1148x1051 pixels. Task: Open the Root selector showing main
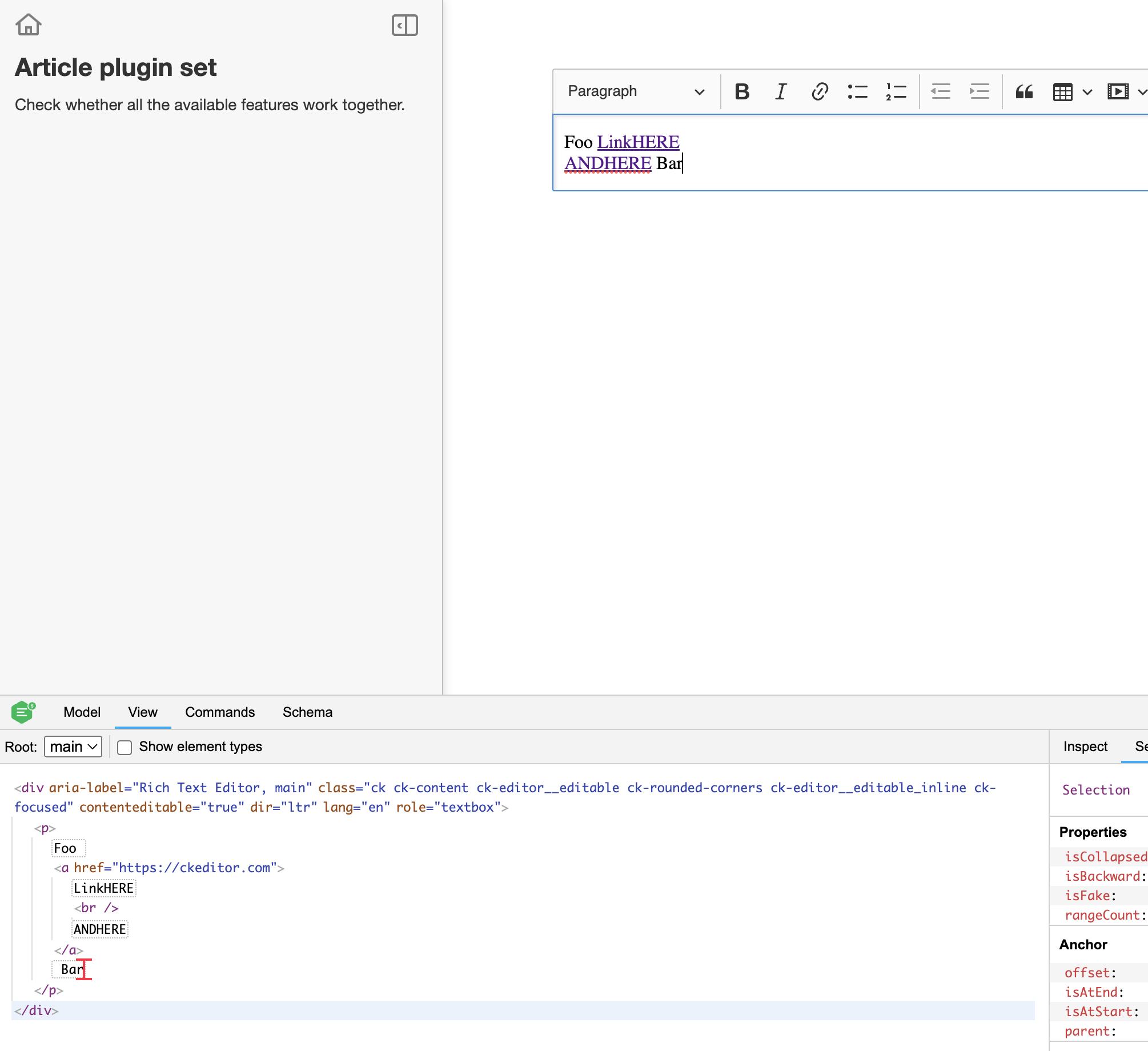point(73,747)
